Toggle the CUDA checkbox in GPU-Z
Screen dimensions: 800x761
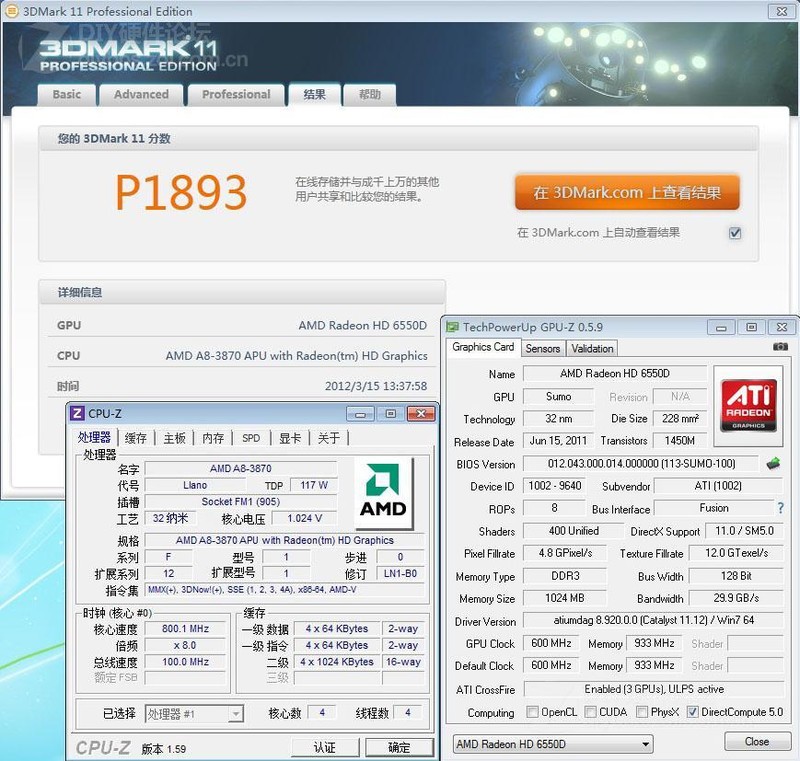[x=590, y=712]
